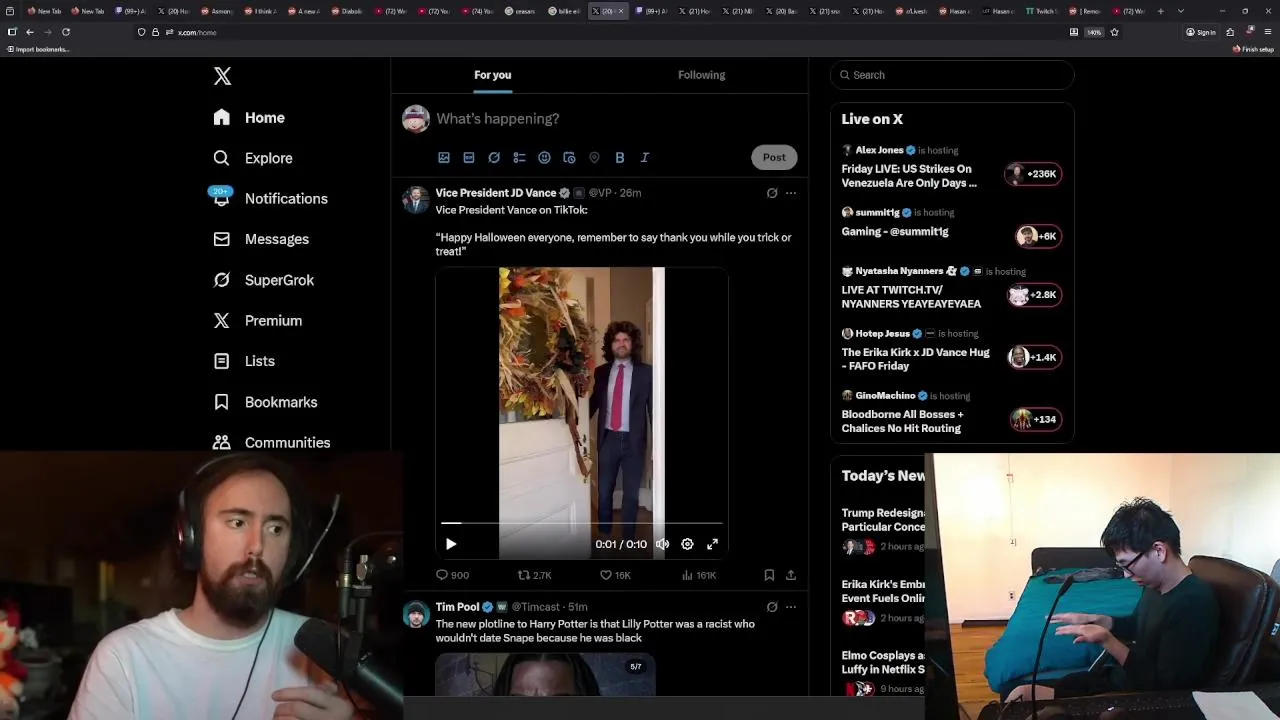Screen dimensions: 1280x720
Task: Open Notifications in the sidebar
Action: coord(271,198)
